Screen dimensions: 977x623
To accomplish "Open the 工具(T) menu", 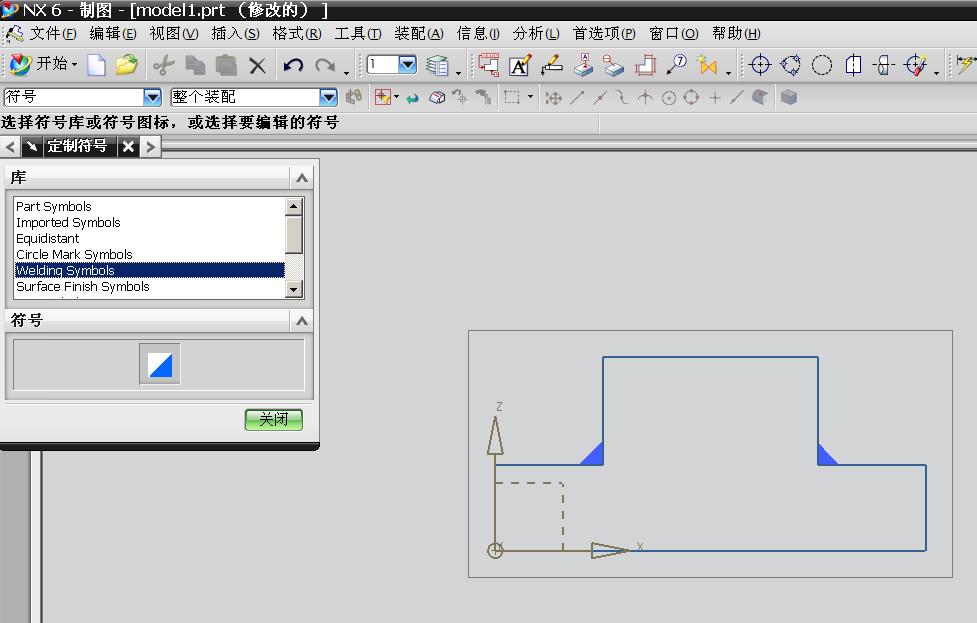I will coord(358,34).
